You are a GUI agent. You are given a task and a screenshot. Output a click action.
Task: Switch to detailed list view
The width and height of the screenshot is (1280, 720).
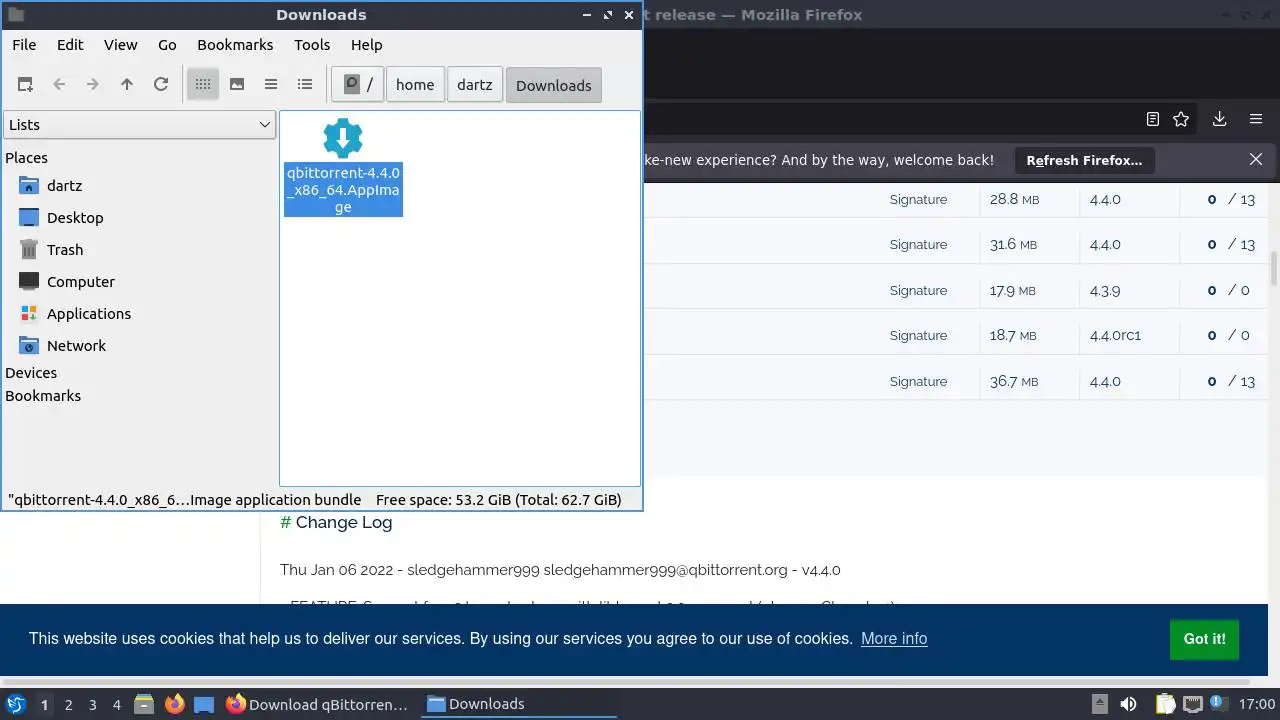point(305,85)
